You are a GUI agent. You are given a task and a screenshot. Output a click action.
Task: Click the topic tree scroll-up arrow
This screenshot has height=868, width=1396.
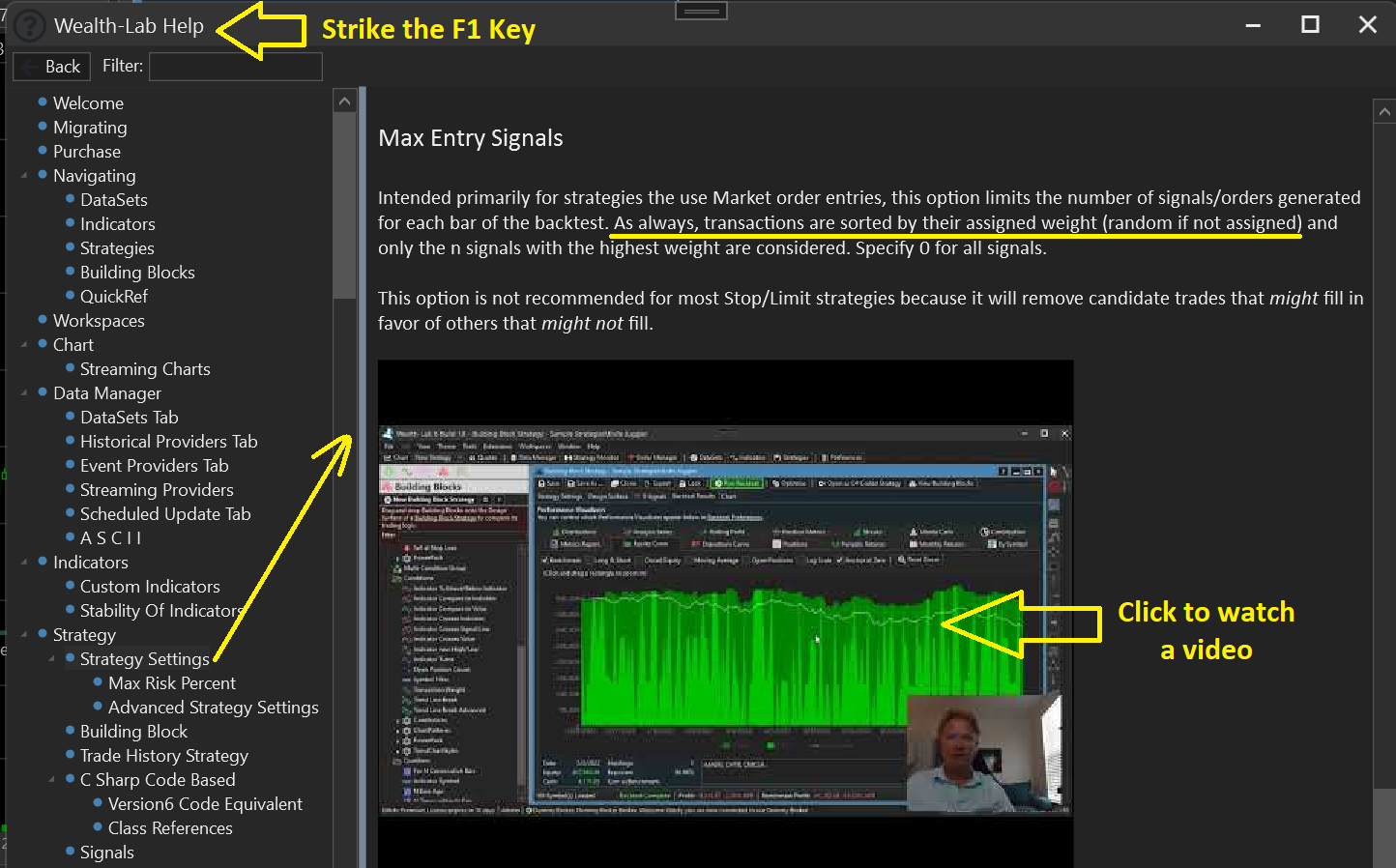[345, 101]
